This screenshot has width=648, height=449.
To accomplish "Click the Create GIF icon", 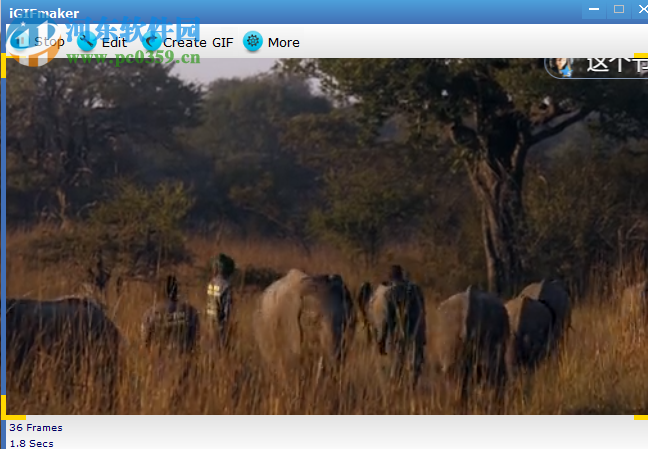I will [152, 42].
